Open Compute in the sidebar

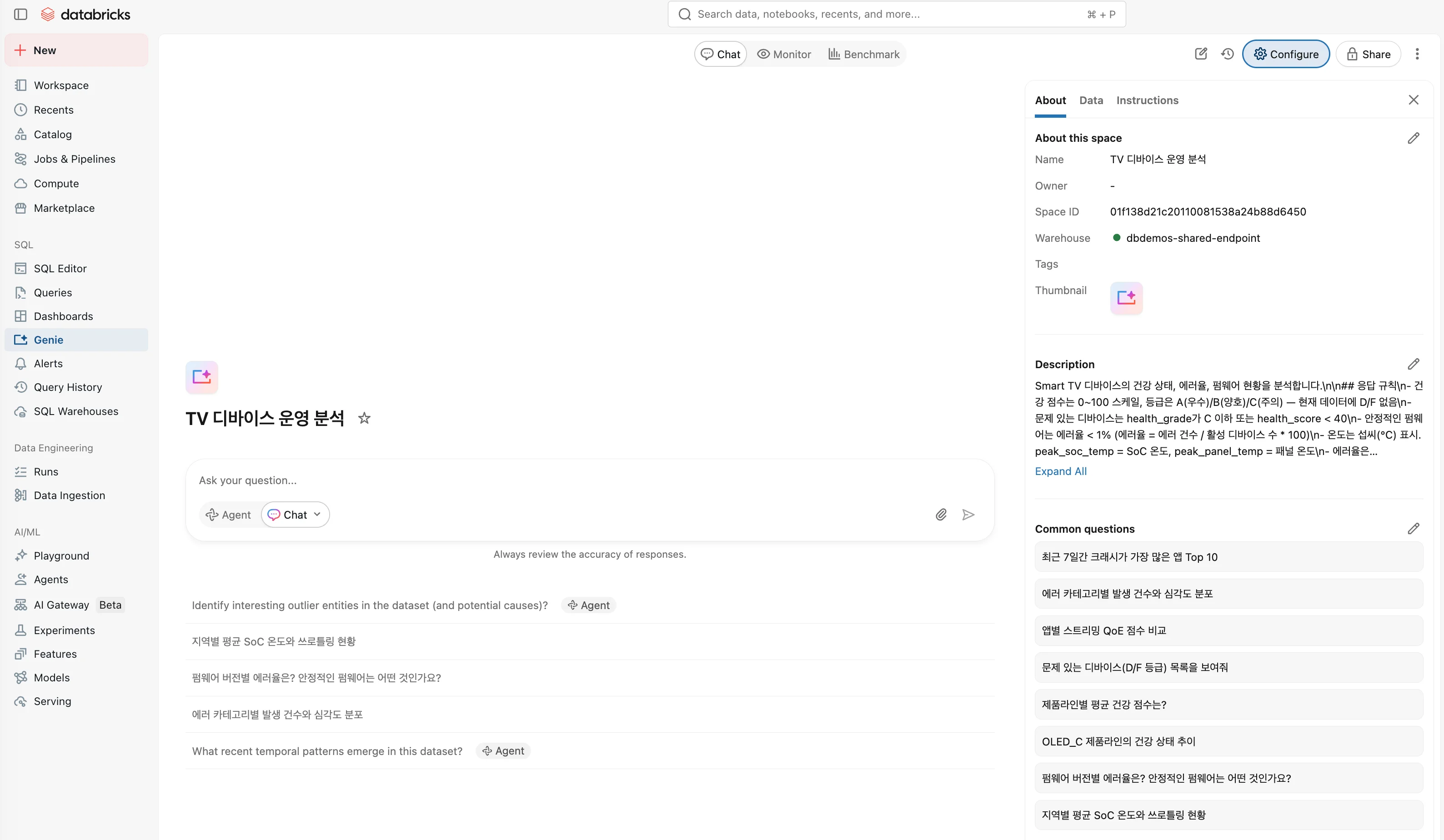click(x=76, y=184)
